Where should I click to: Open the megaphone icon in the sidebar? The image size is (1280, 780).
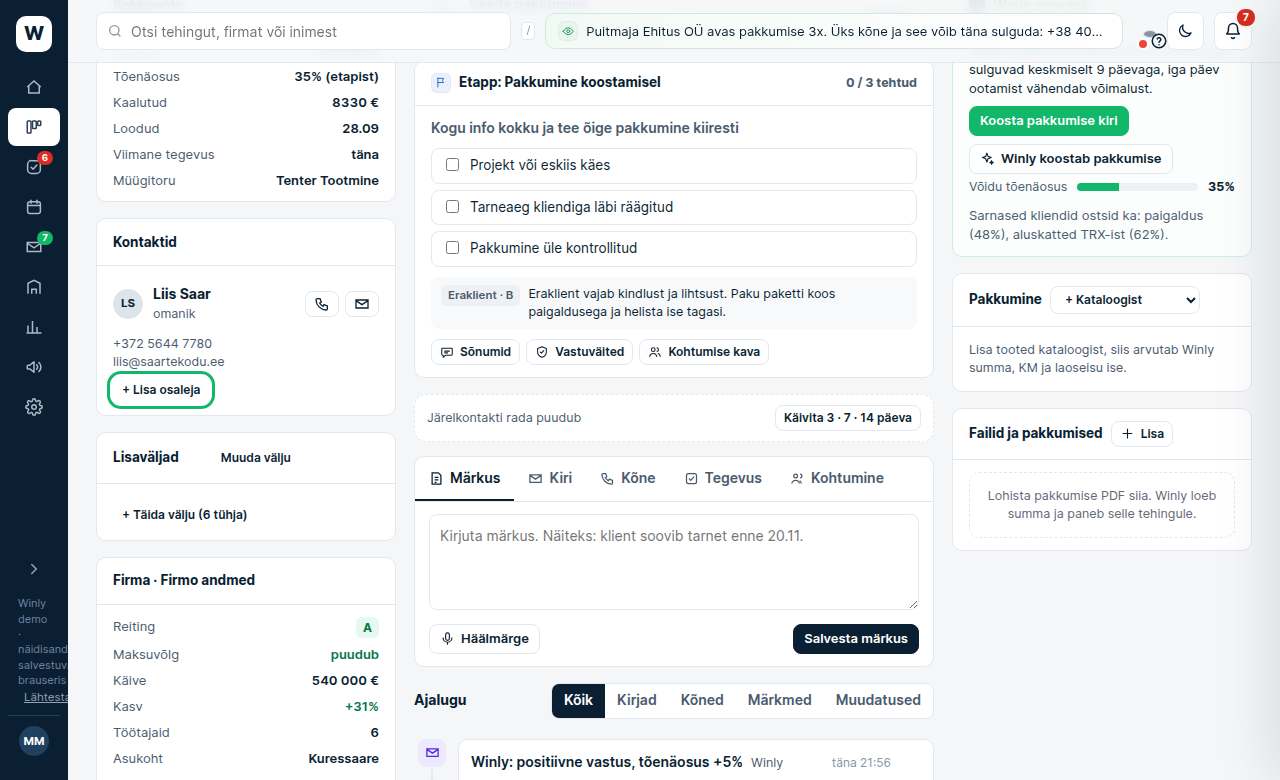(x=34, y=367)
